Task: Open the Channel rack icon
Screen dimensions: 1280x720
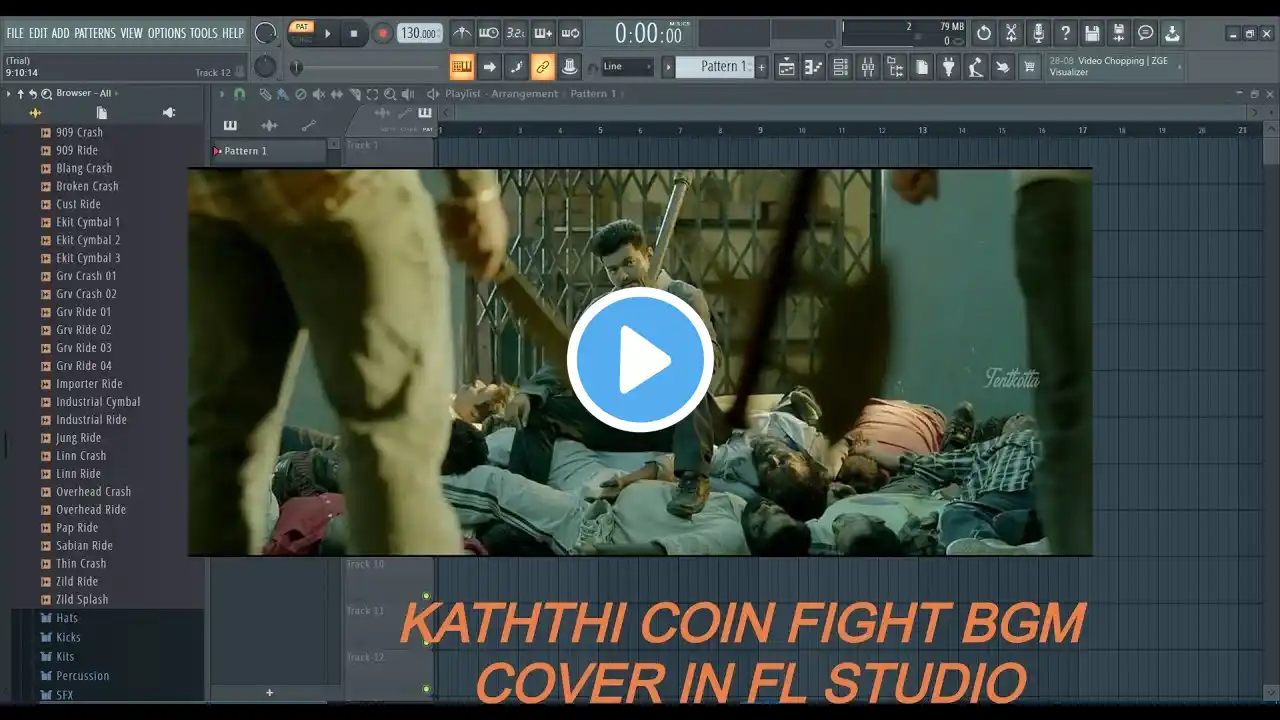Action: [x=841, y=67]
